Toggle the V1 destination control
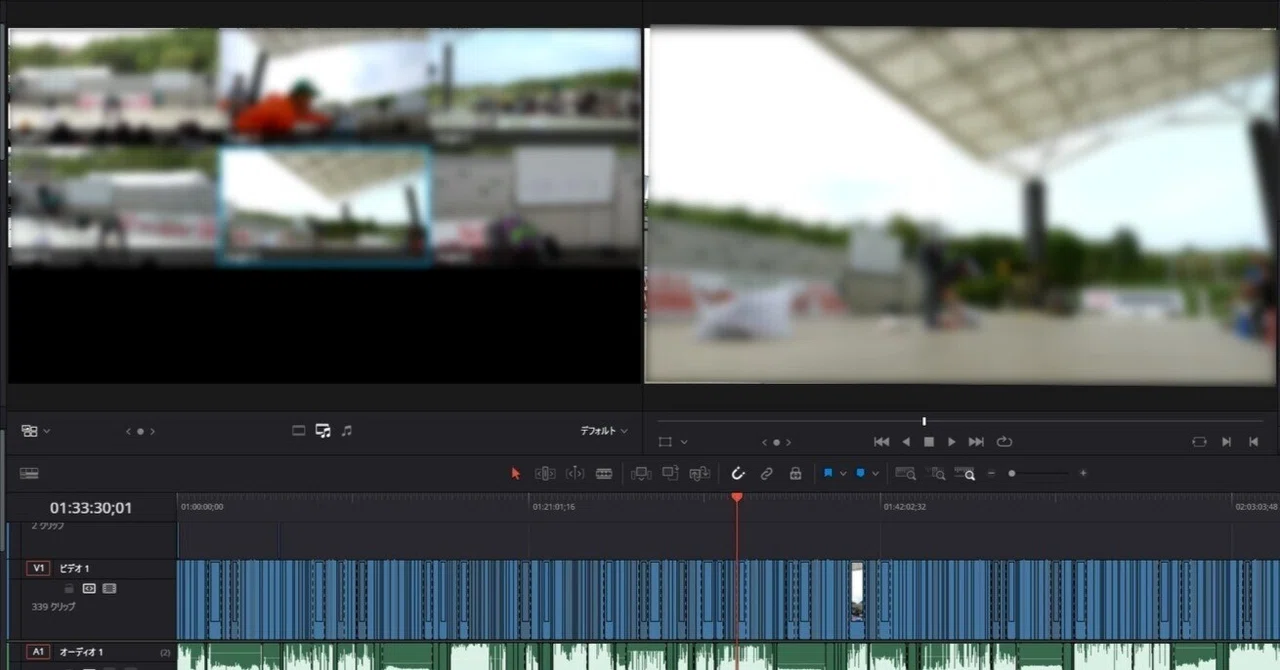Image resolution: width=1280 pixels, height=670 pixels. click(x=38, y=568)
